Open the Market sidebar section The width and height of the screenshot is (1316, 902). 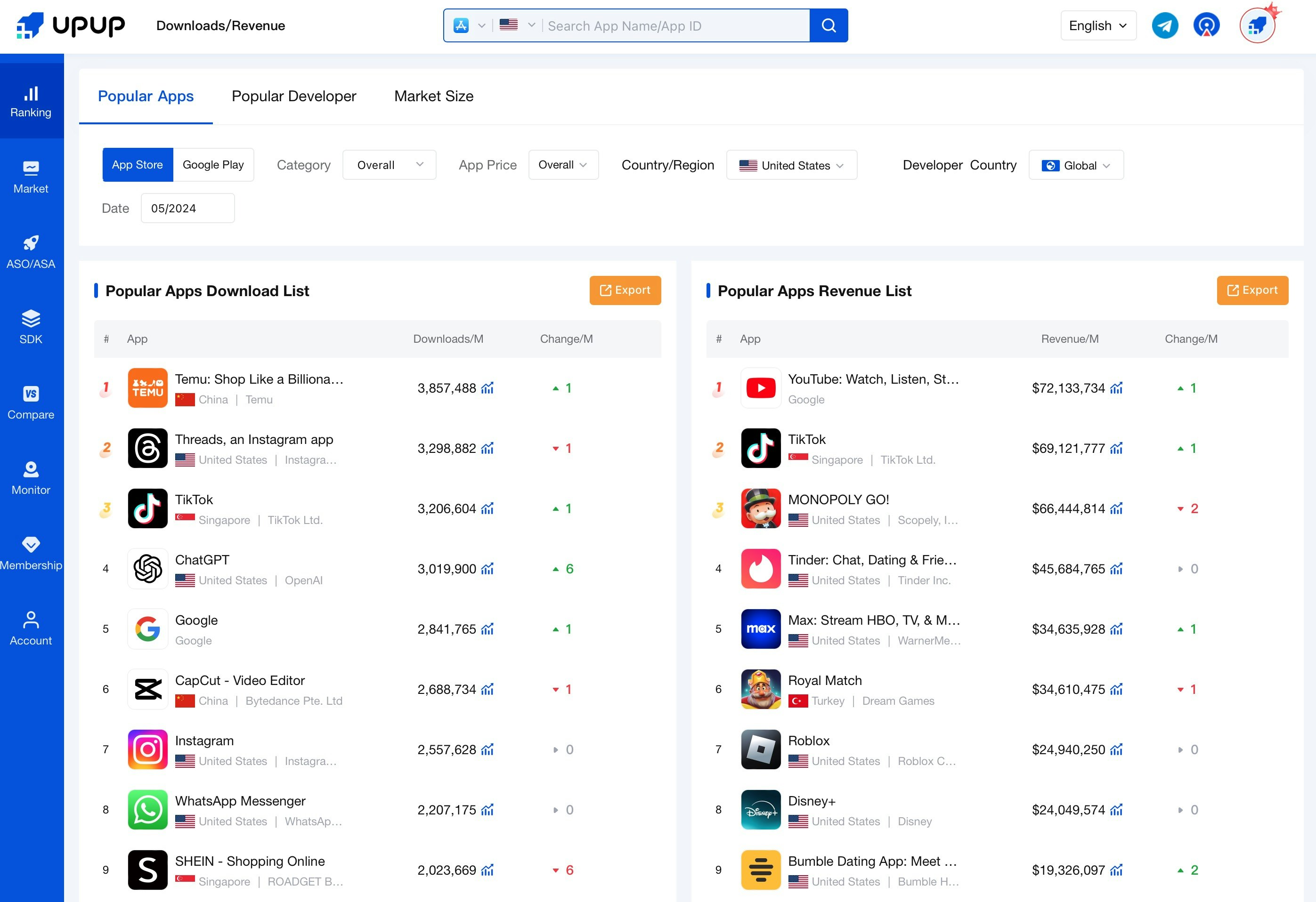[x=31, y=177]
